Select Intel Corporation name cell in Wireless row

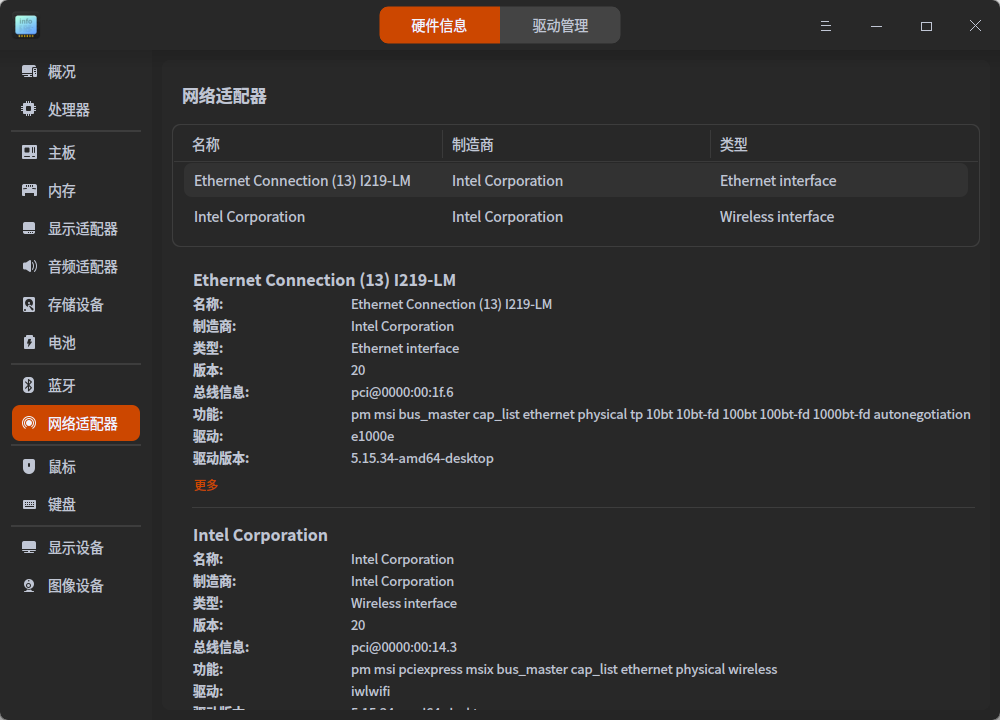pos(249,217)
